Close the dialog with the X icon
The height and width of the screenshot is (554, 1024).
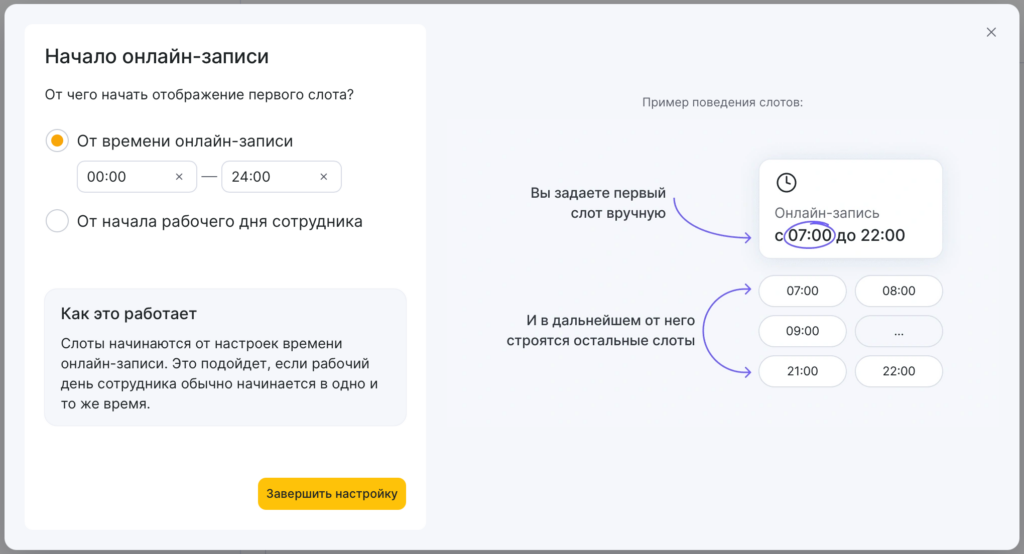[991, 32]
